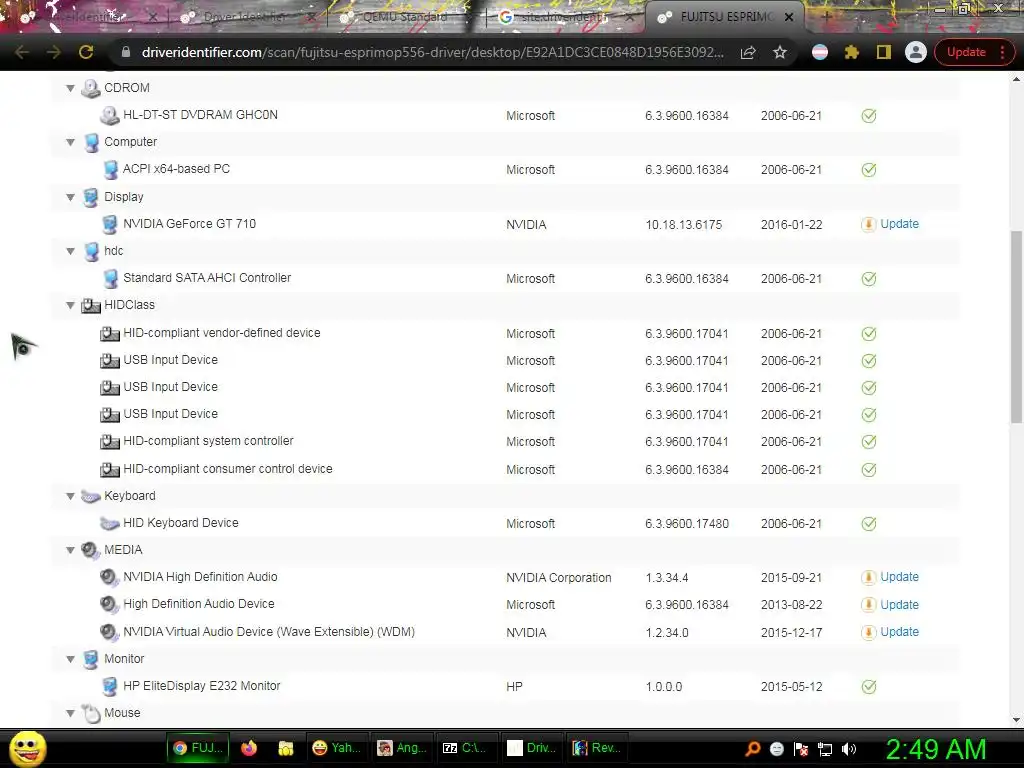
Task: Click Update link for NVIDIA High Definition Audio
Action: point(899,577)
